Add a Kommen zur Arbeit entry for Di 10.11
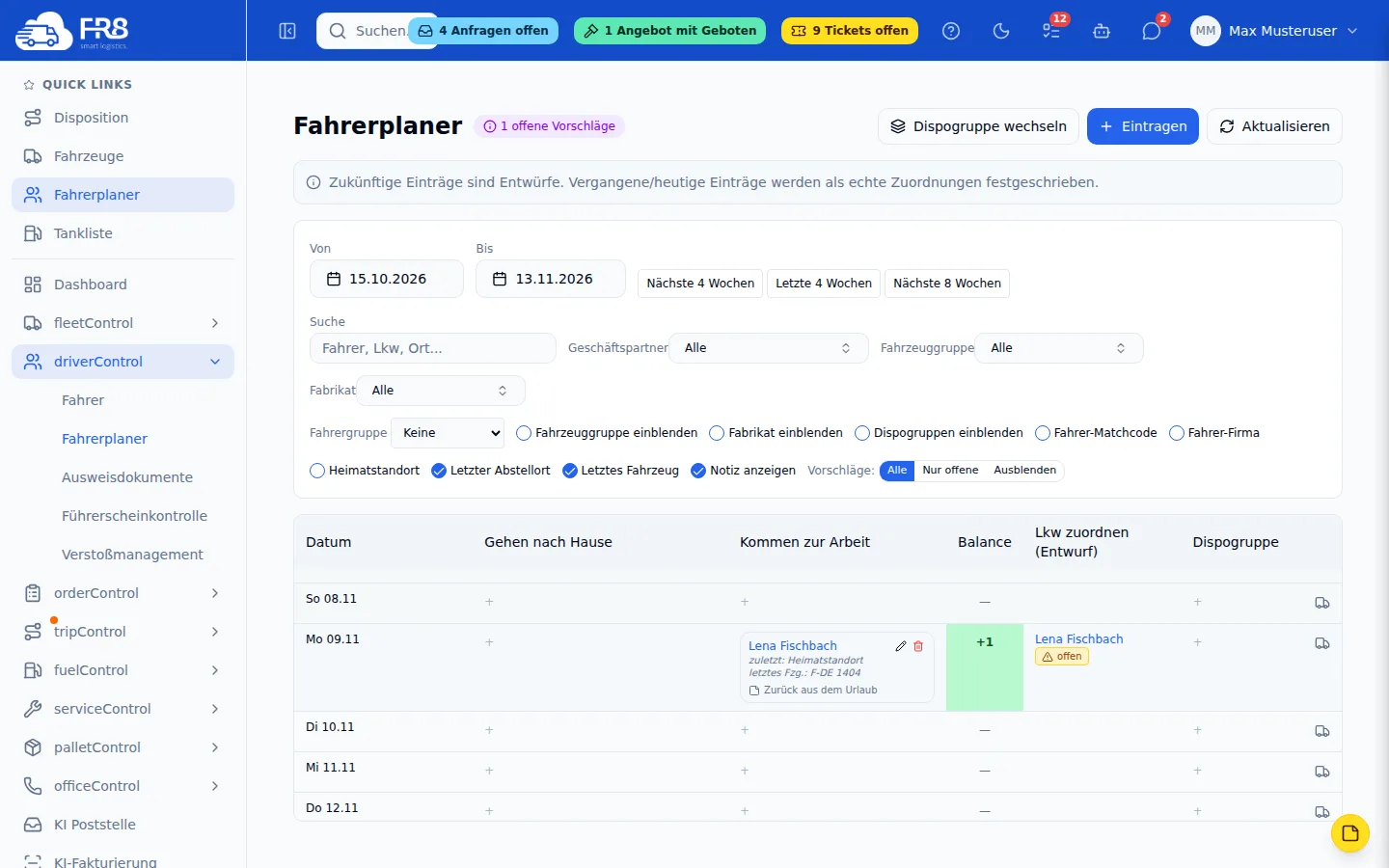Viewport: 1389px width, 868px height. (745, 730)
